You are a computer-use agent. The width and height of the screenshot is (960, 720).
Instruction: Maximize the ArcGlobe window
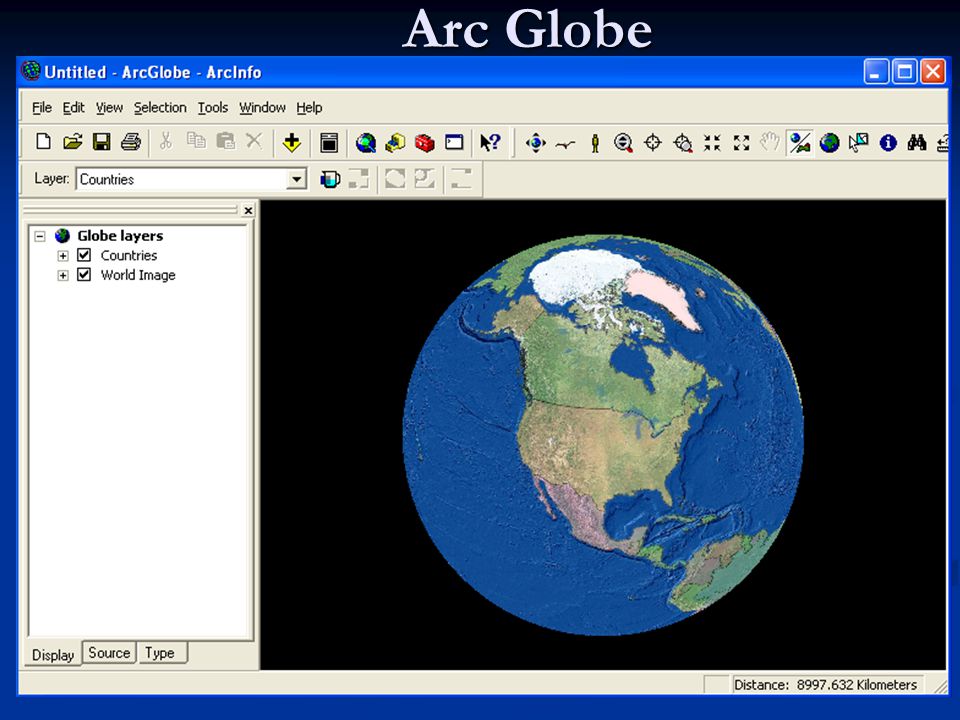coord(904,72)
